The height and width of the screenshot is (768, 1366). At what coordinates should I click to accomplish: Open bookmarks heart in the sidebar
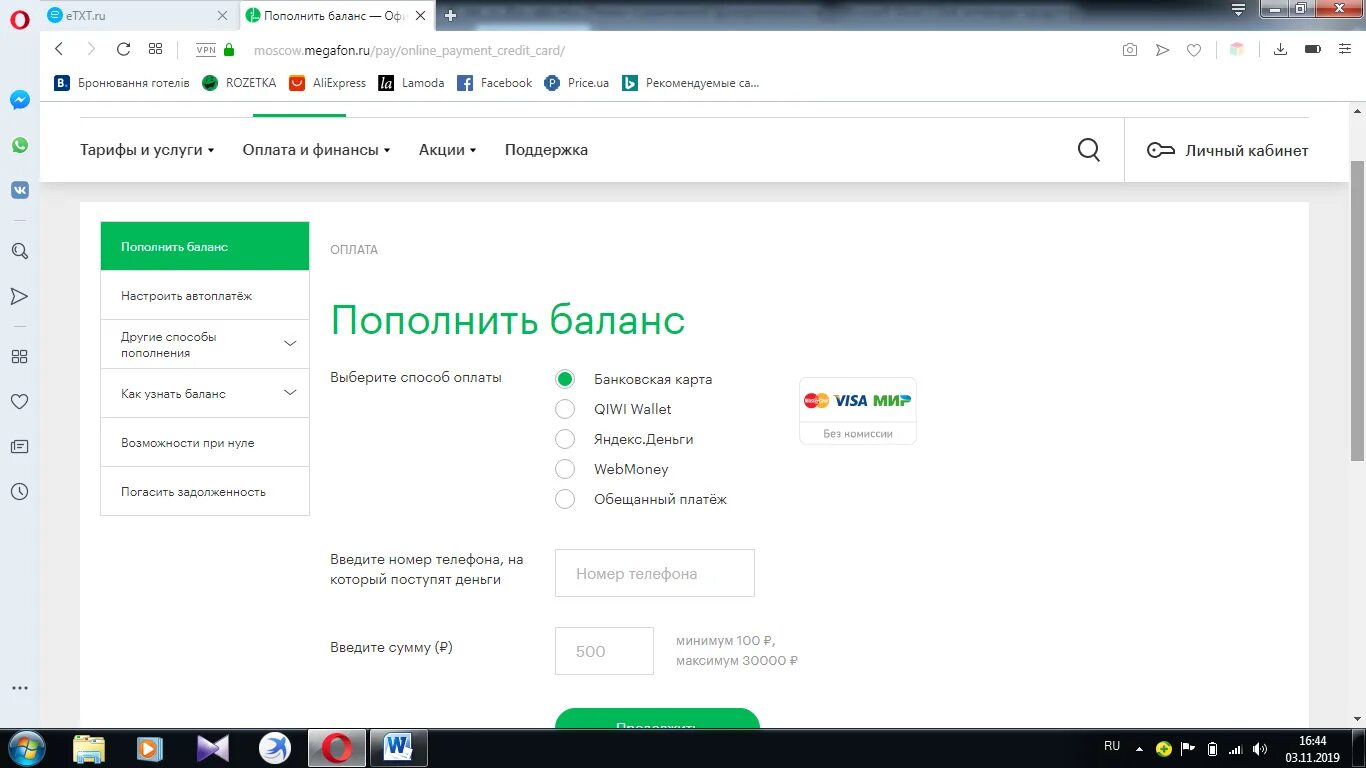point(20,402)
